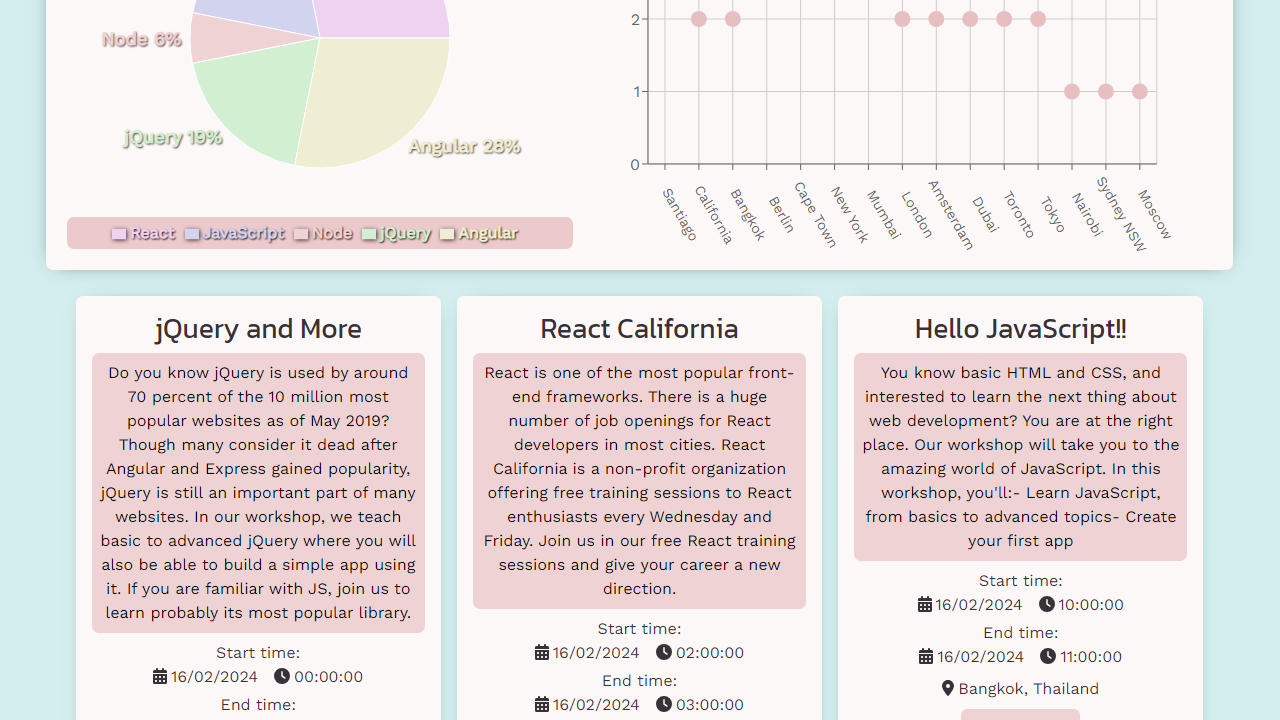Click the Moscow data point on chart
1280x720 pixels.
click(1140, 91)
